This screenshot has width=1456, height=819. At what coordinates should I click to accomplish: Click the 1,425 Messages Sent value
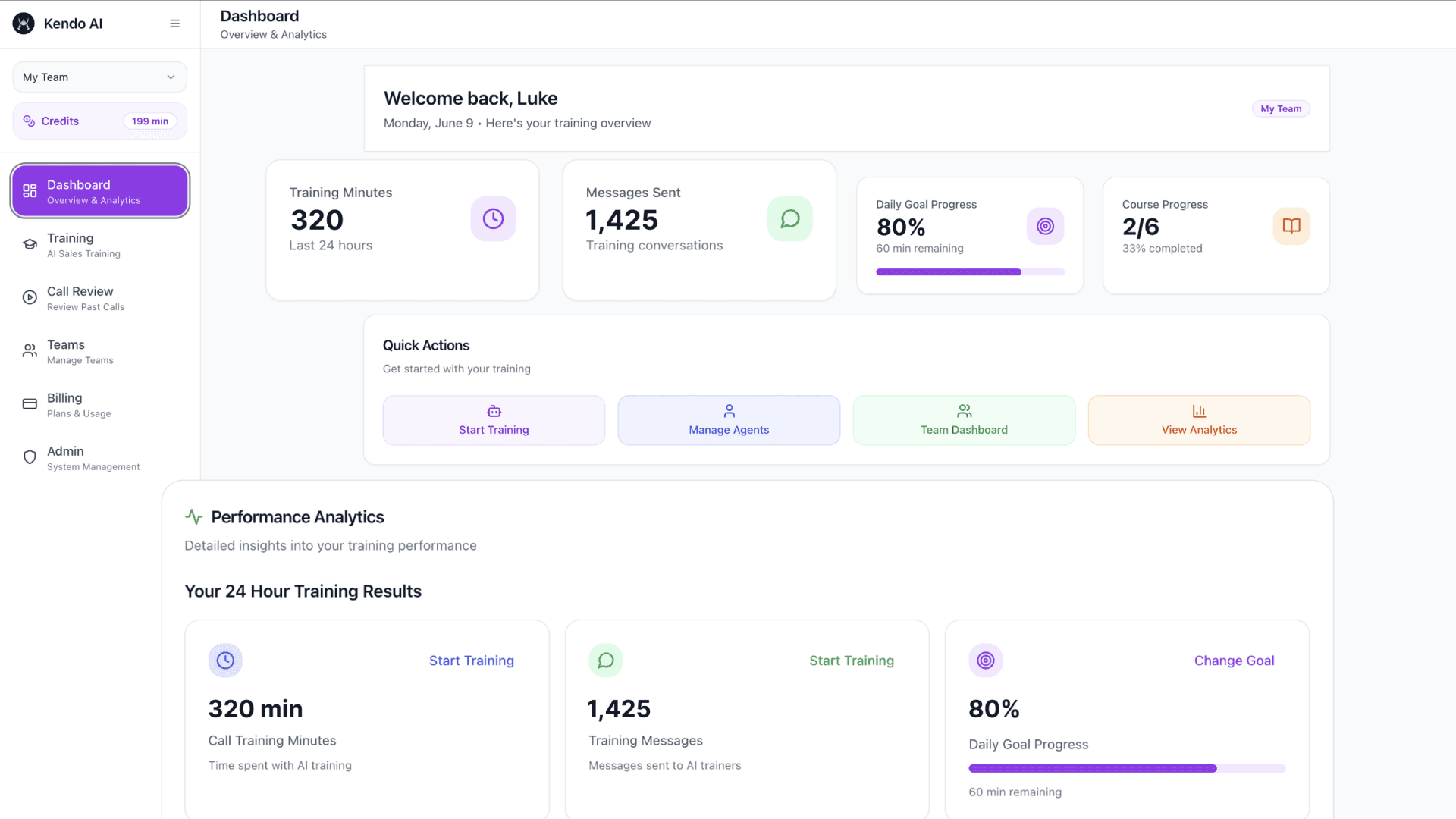pyautogui.click(x=622, y=220)
